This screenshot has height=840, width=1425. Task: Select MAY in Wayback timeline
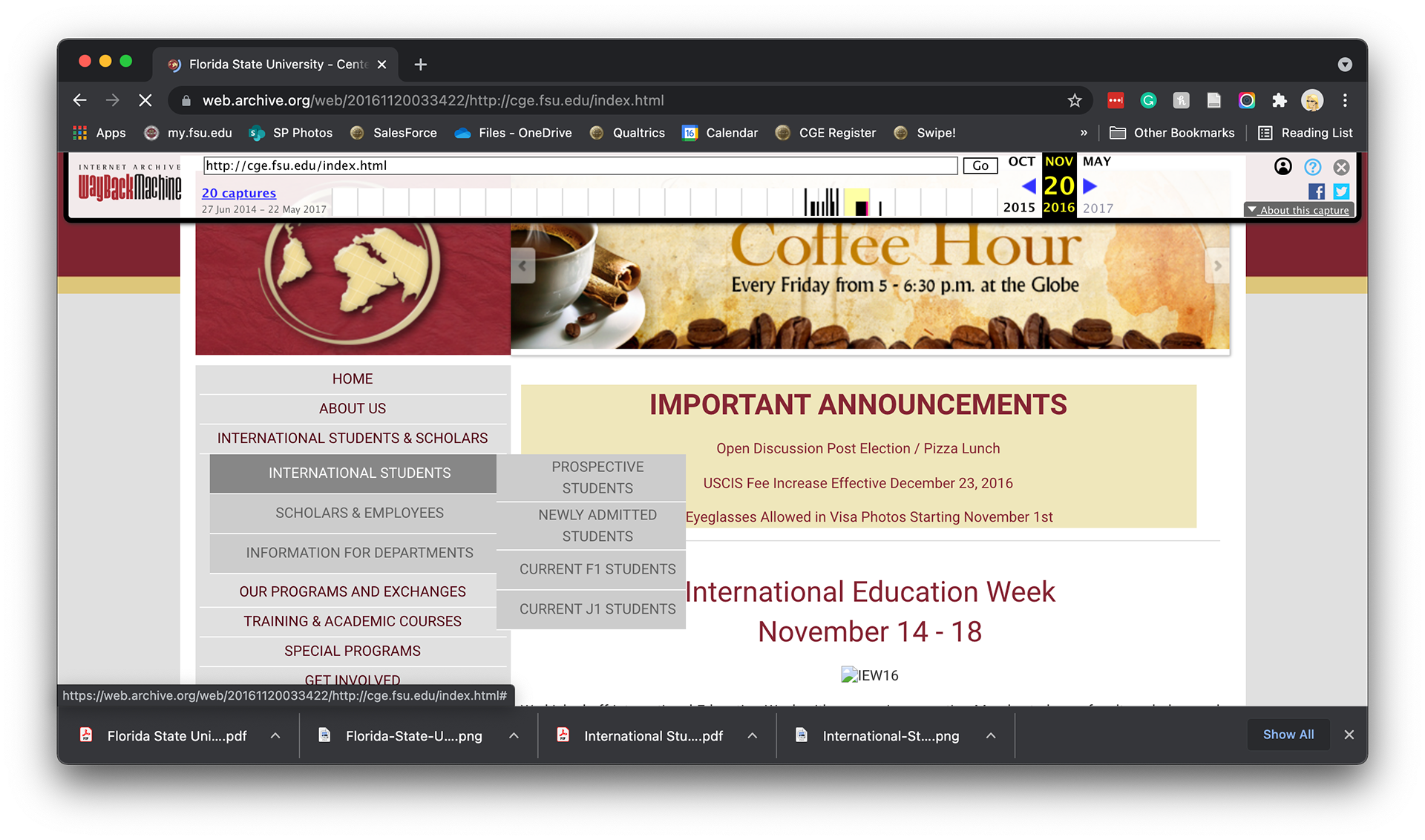(x=1096, y=162)
